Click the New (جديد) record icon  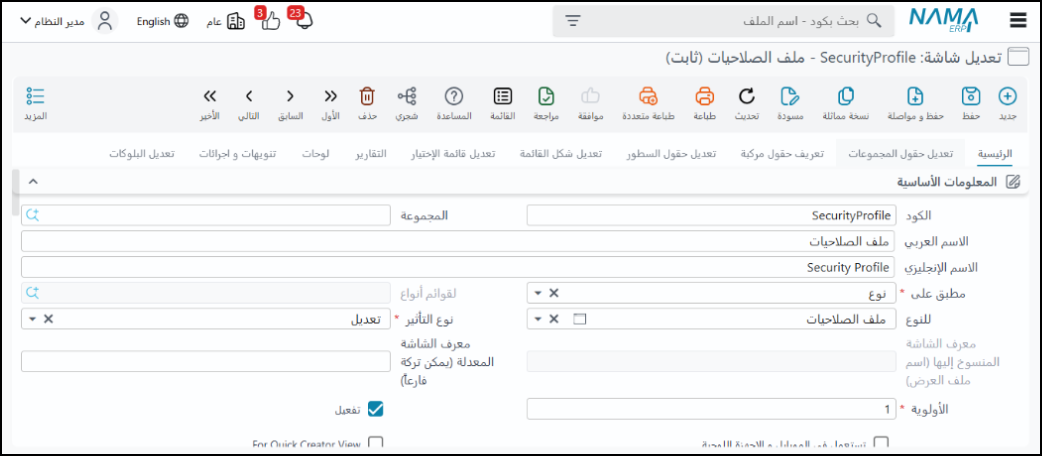pos(1008,97)
